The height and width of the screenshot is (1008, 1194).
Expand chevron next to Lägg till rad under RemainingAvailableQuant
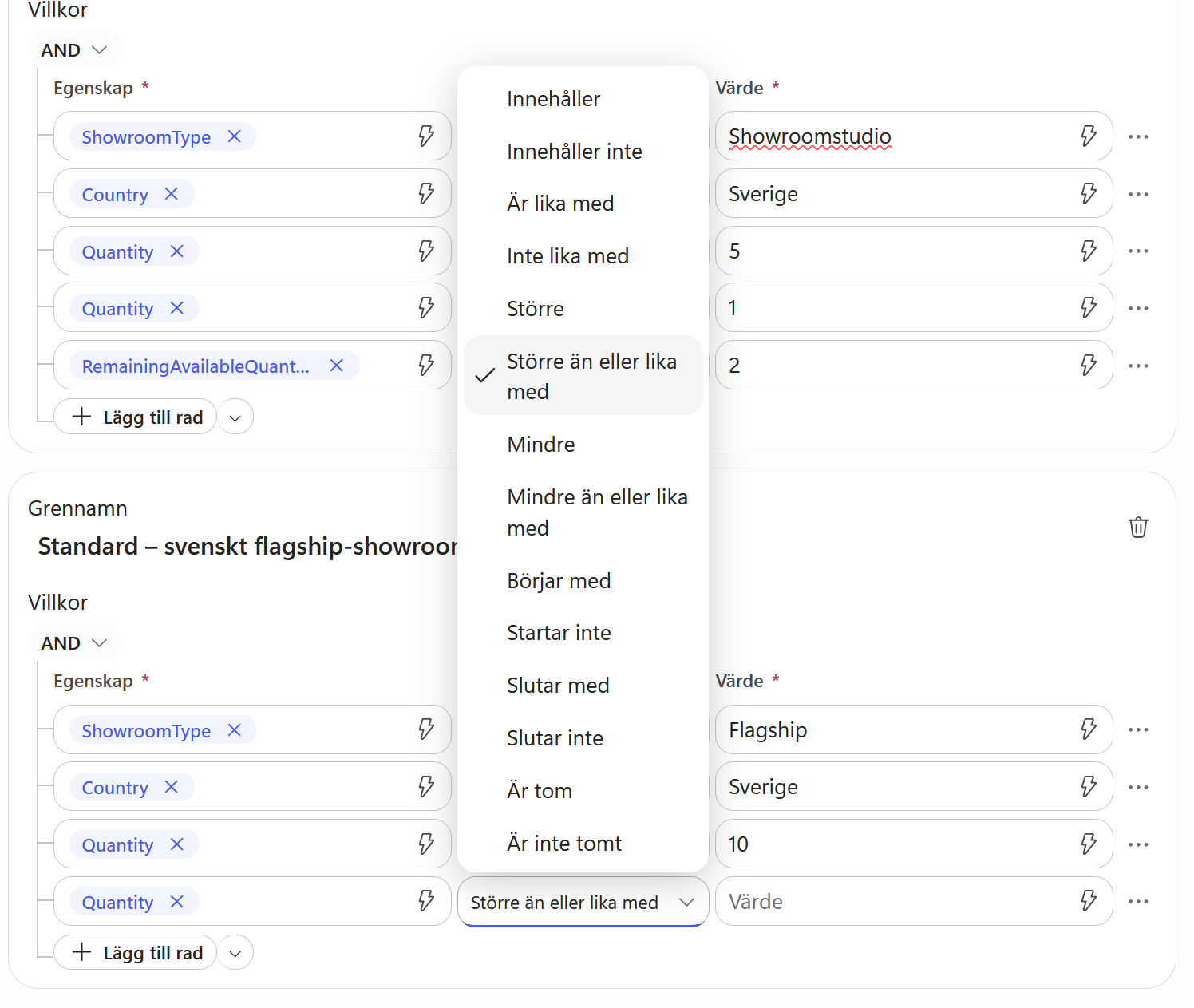tap(235, 417)
